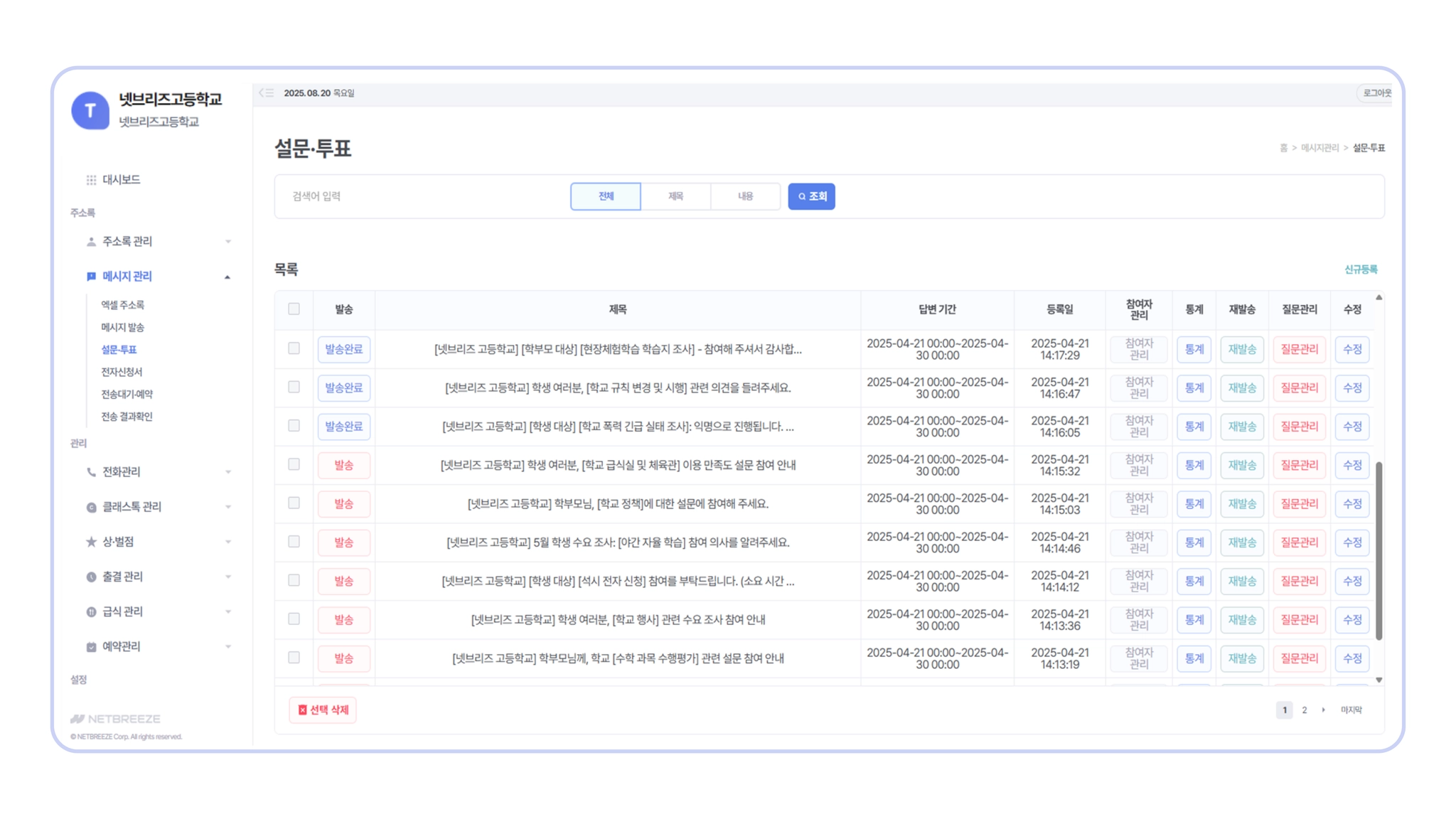Open 전자신청서 submenu item
The image size is (1456, 819).
pyautogui.click(x=122, y=372)
